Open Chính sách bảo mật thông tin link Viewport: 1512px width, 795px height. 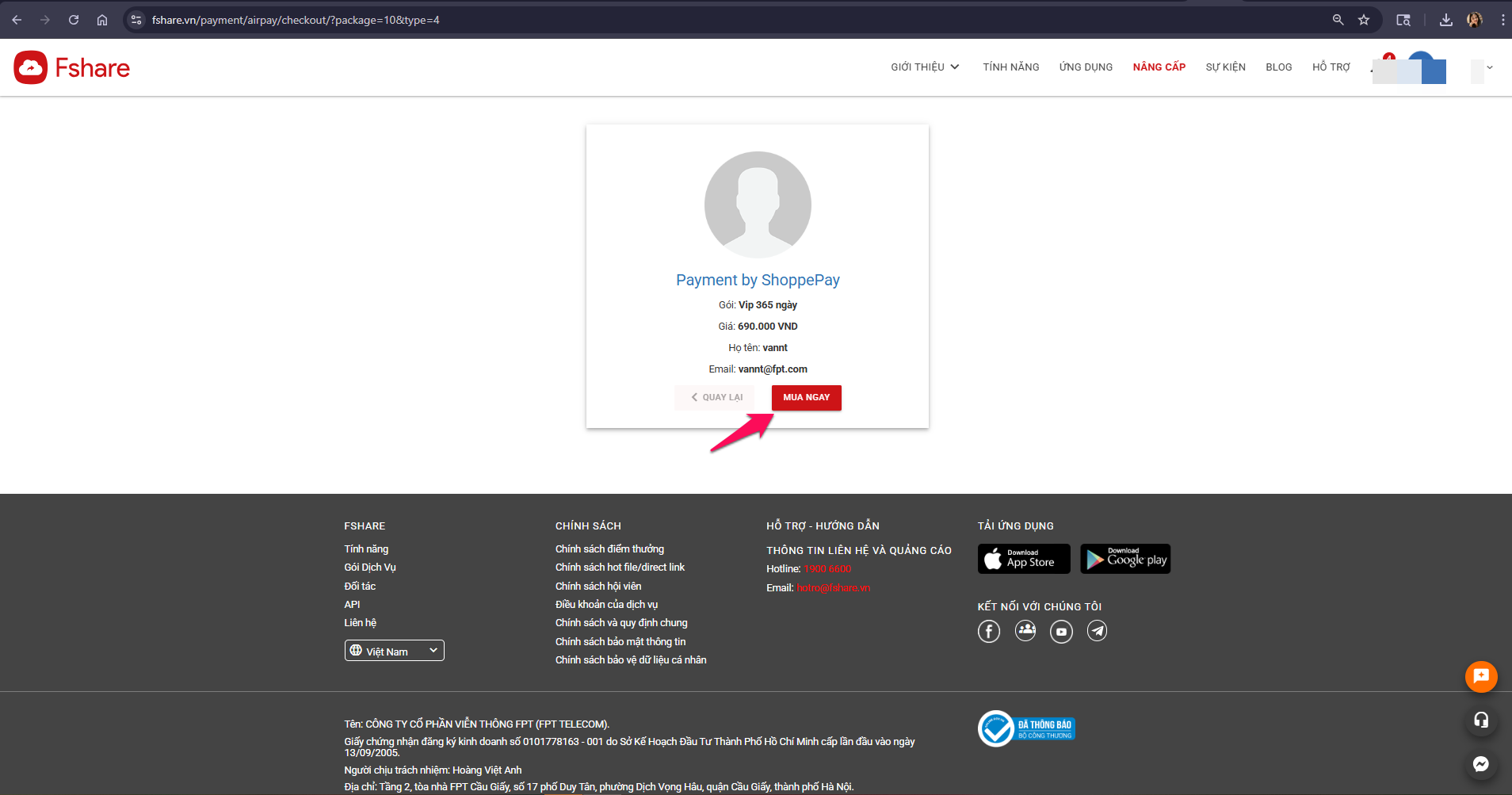620,642
